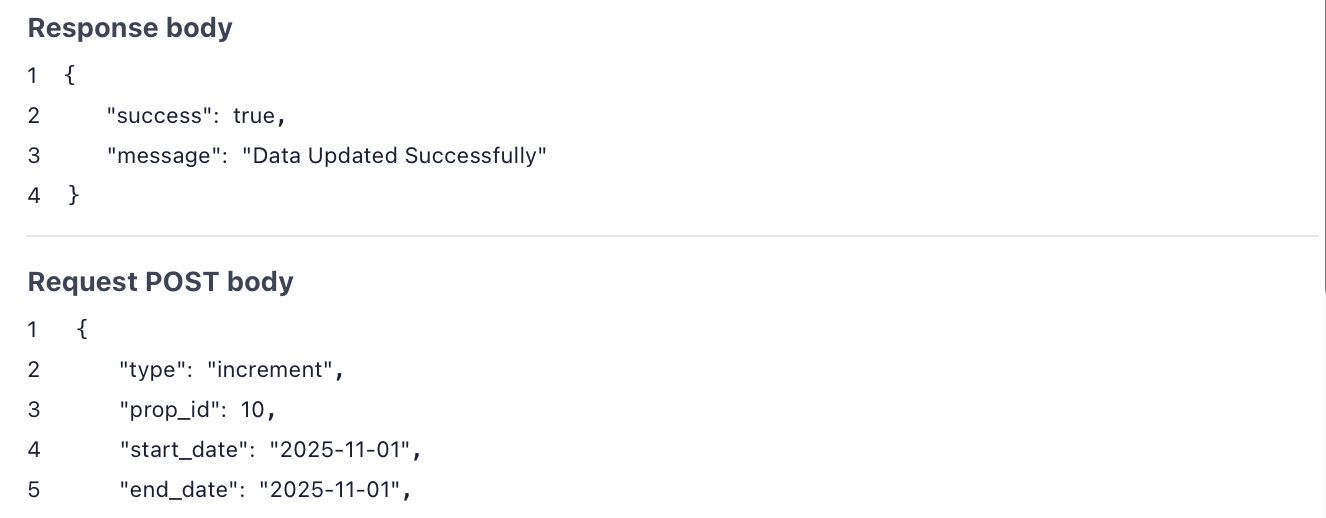This screenshot has height=518, width=1326.
Task: Click the opening brace in Request POST body
Action: click(81, 329)
